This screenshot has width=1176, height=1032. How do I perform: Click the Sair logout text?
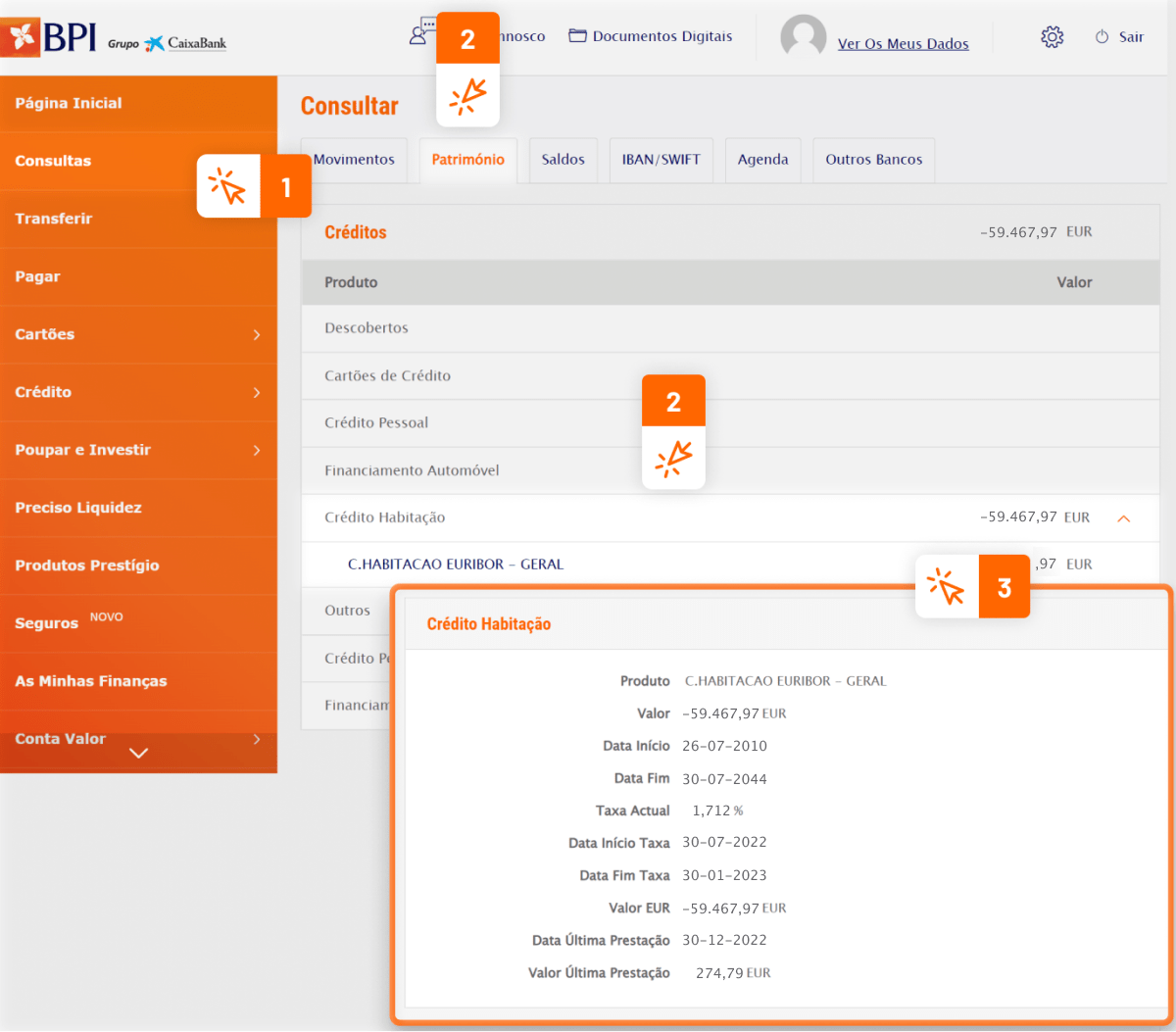click(x=1131, y=37)
